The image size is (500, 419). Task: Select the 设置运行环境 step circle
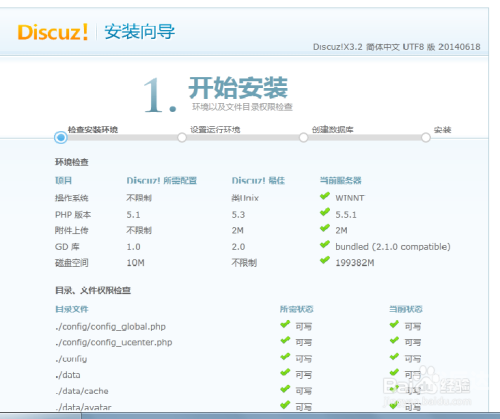(182, 137)
